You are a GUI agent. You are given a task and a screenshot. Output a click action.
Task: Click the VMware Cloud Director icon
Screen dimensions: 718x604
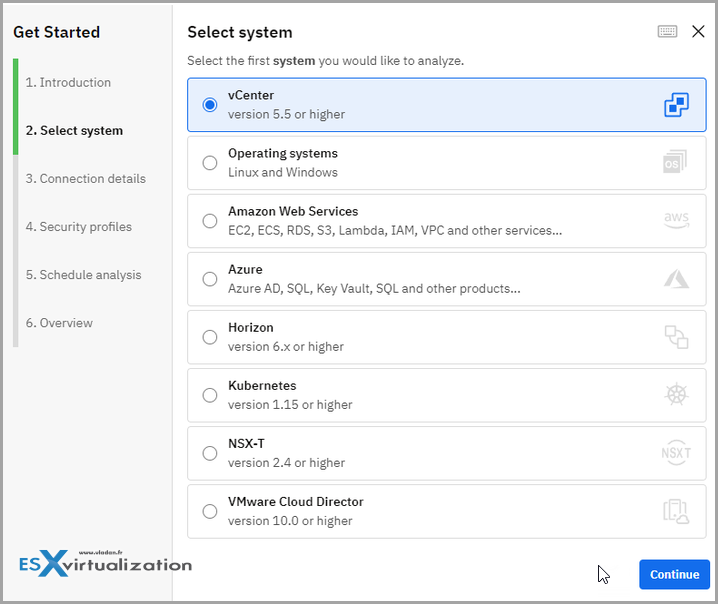tap(676, 511)
